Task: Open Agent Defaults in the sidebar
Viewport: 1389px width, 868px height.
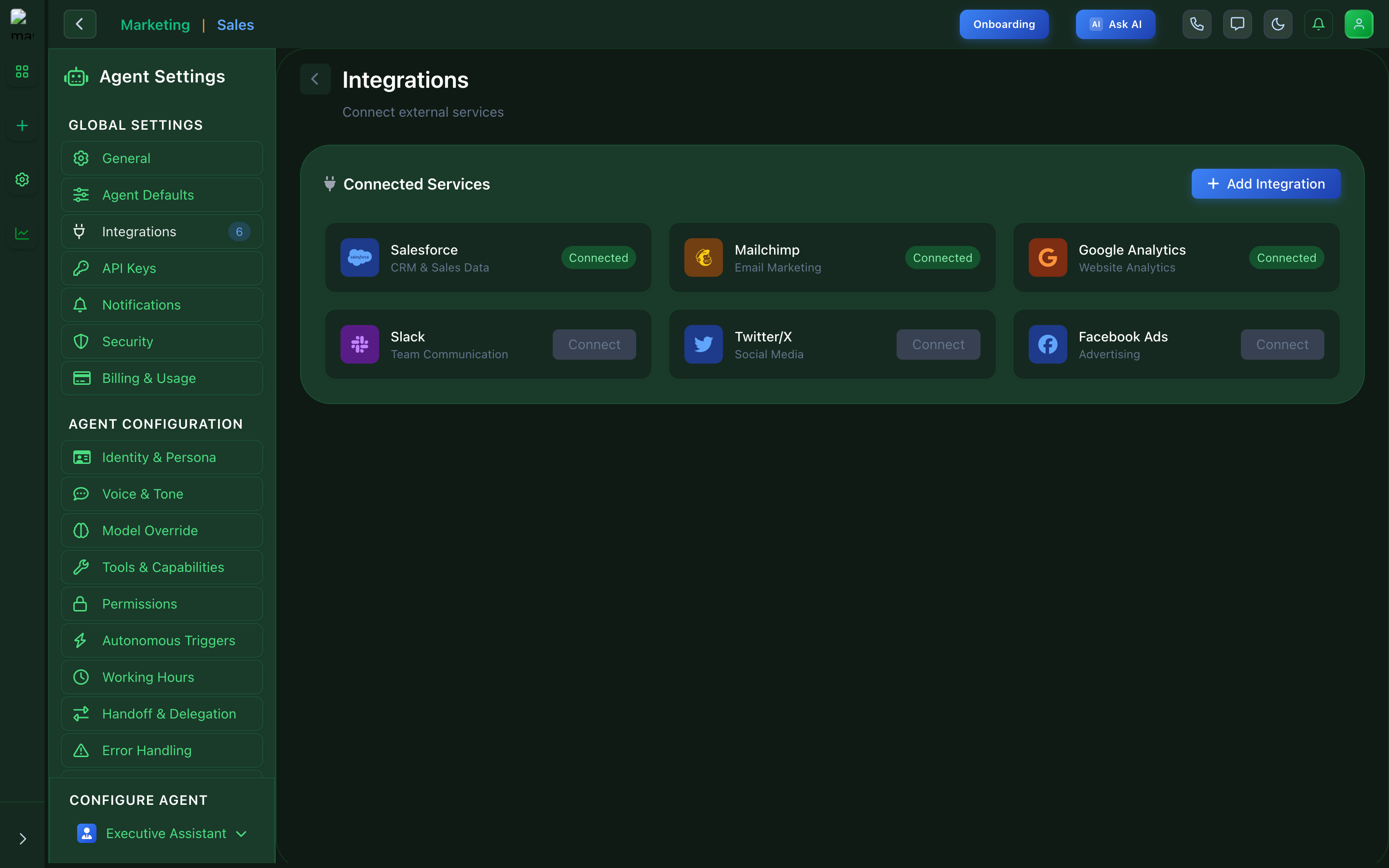Action: point(162,195)
